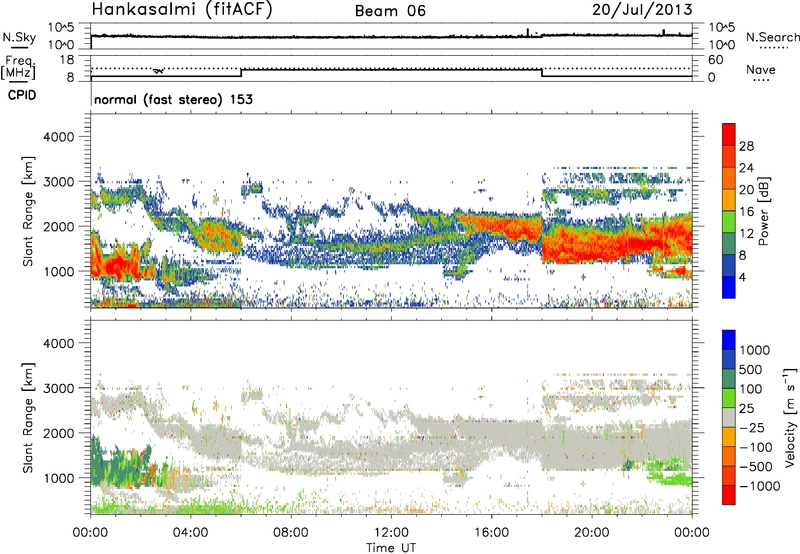The width and height of the screenshot is (800, 554).
Task: Select the Freq. [MHz] axis label
Action: click(x=18, y=68)
